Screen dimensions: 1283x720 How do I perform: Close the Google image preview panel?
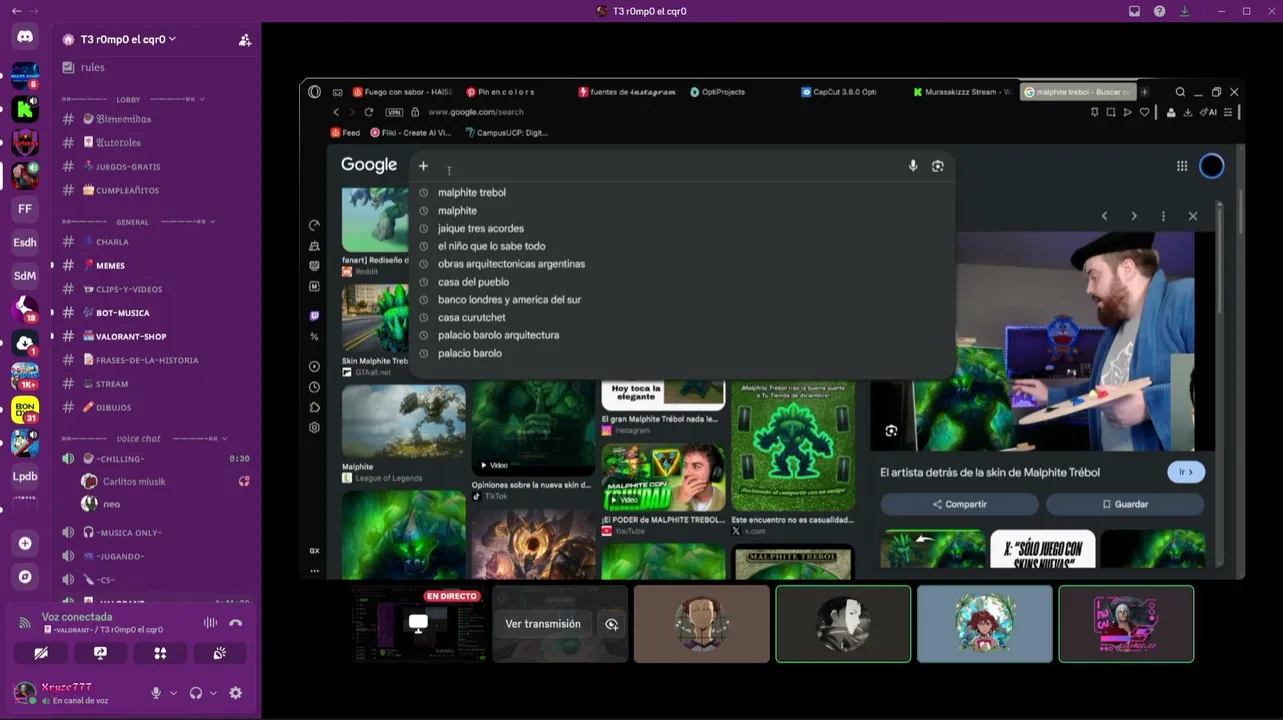1193,216
